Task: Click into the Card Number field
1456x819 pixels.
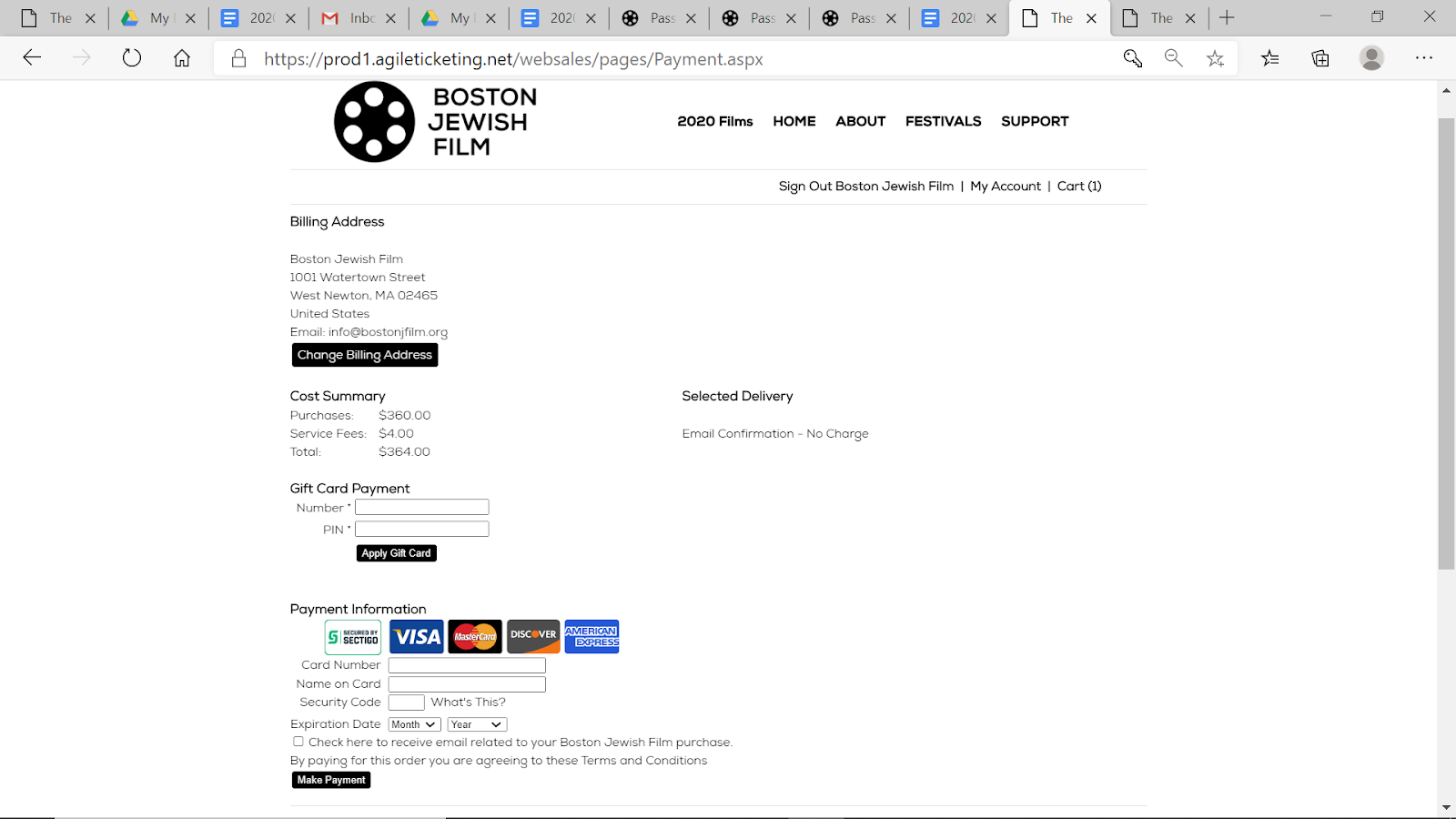Action: (x=467, y=665)
